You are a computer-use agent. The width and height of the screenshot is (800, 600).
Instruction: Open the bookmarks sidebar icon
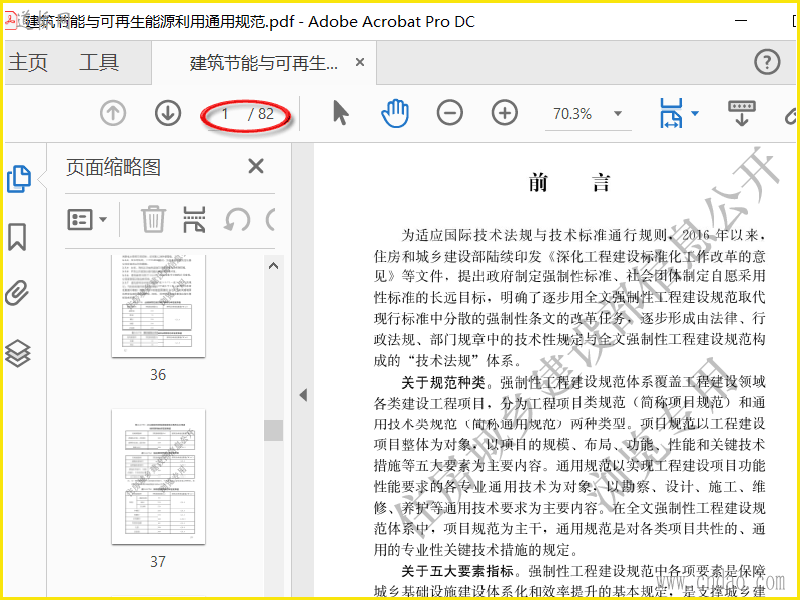[17, 237]
